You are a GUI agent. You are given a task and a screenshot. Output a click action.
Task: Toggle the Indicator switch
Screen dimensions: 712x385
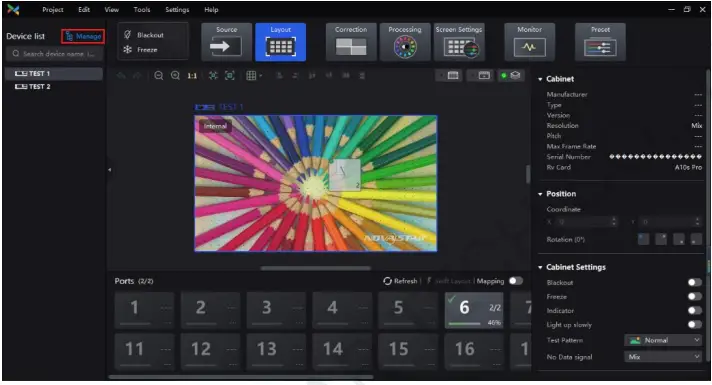(695, 311)
